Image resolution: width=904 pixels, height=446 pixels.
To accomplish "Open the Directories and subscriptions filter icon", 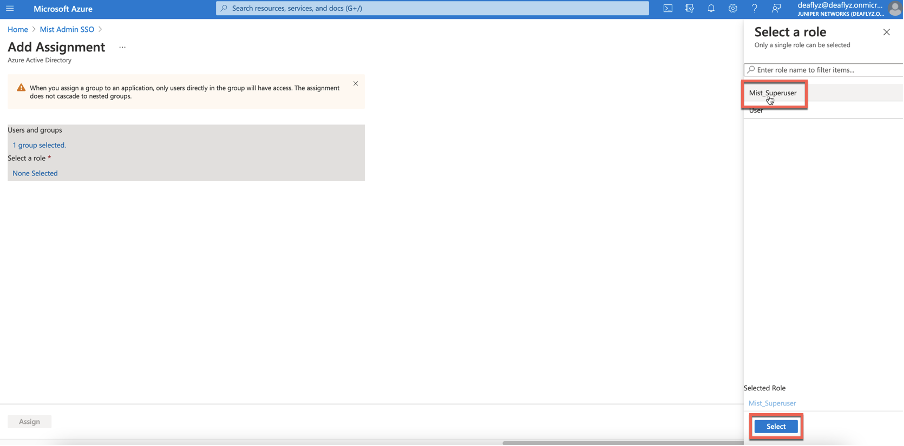I will (689, 8).
